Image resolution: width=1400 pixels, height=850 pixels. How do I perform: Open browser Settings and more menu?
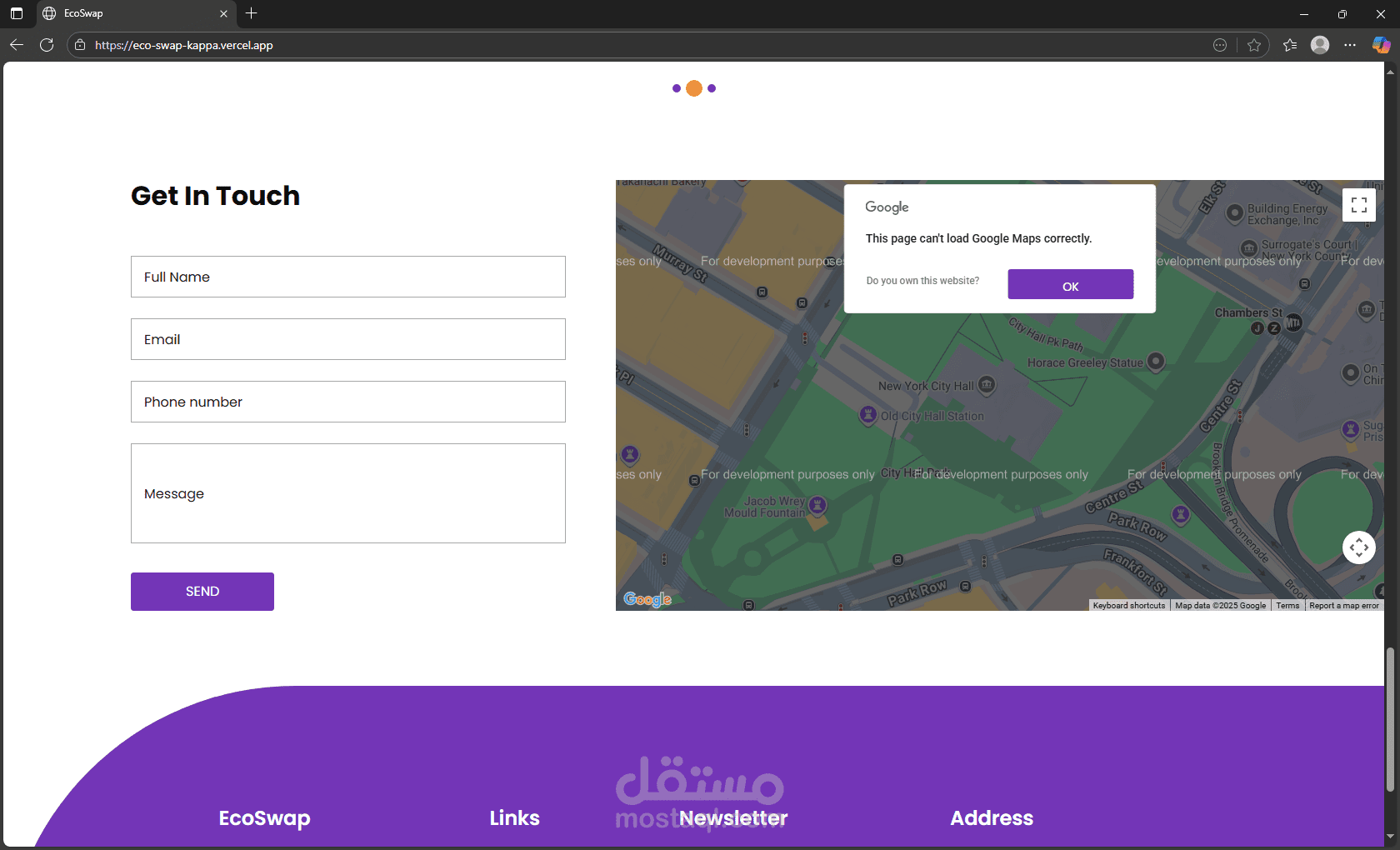click(x=1350, y=45)
